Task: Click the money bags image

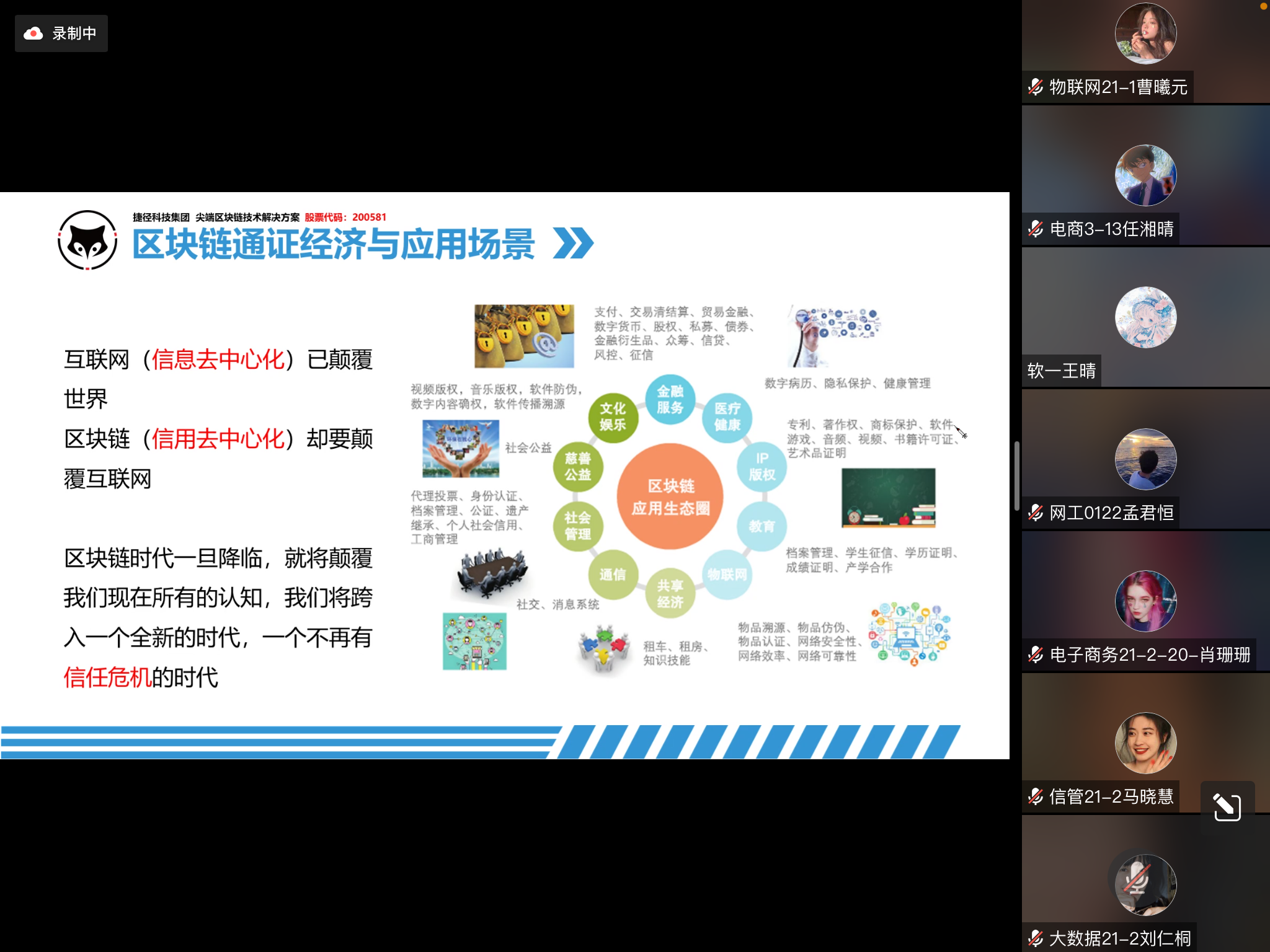Action: (x=524, y=337)
